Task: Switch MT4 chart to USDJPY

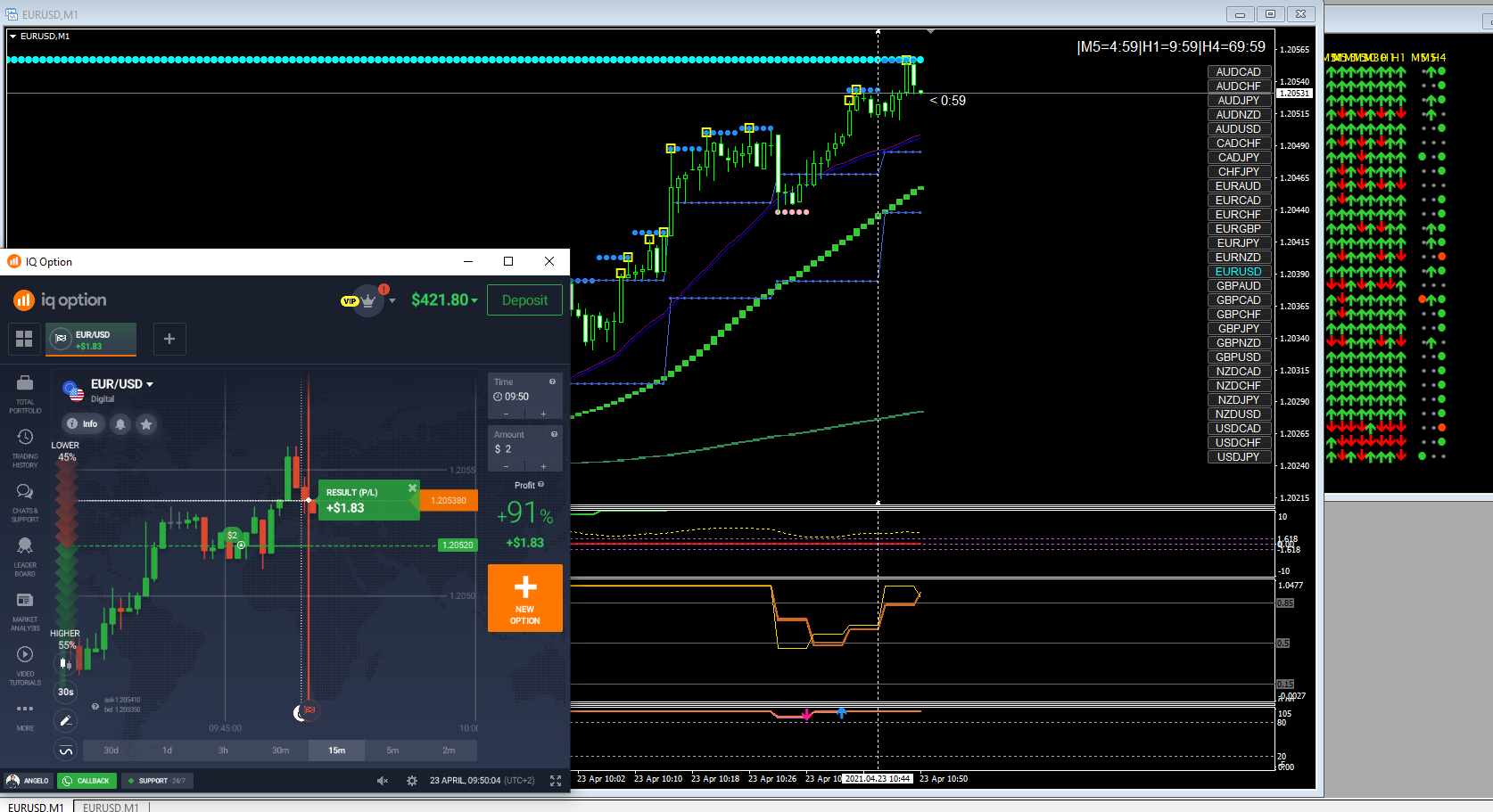Action: tap(1239, 457)
